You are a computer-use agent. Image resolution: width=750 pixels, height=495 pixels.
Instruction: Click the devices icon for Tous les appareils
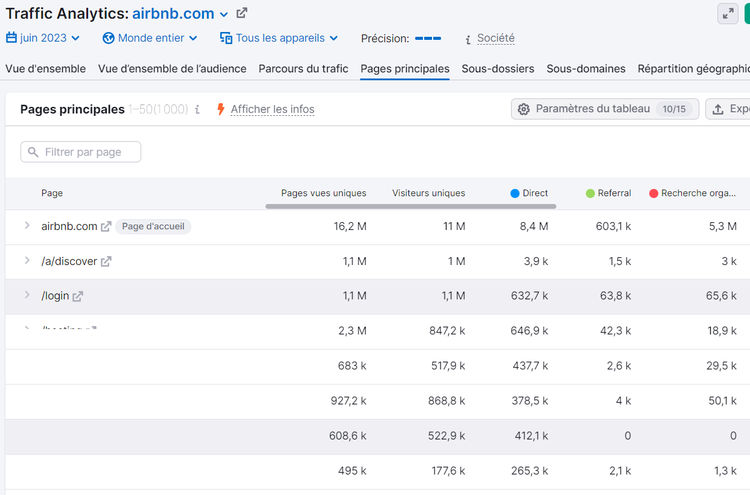click(x=226, y=38)
